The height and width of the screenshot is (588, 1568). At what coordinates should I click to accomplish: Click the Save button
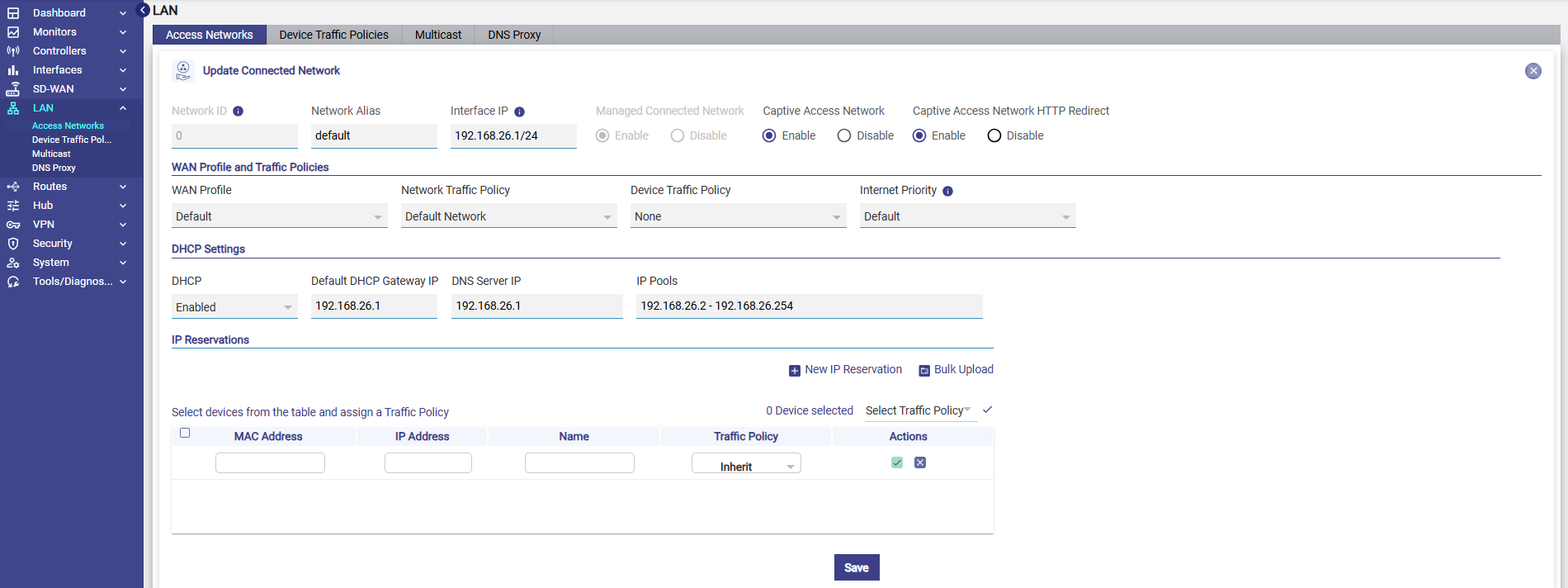(856, 567)
